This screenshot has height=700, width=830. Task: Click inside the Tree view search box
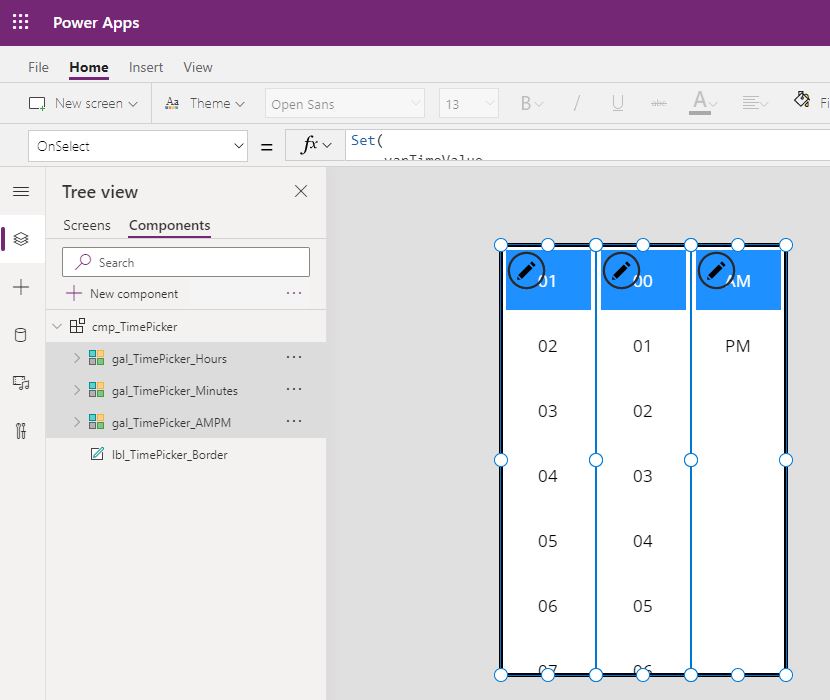pos(185,261)
